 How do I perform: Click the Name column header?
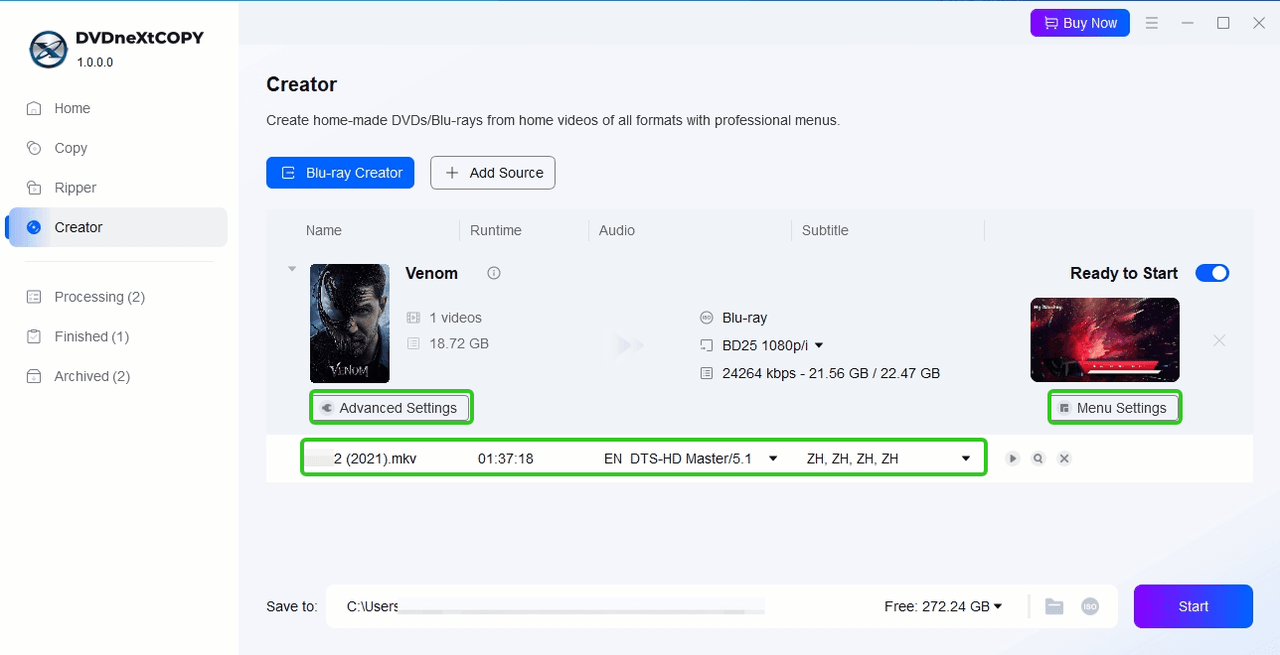[x=324, y=231]
